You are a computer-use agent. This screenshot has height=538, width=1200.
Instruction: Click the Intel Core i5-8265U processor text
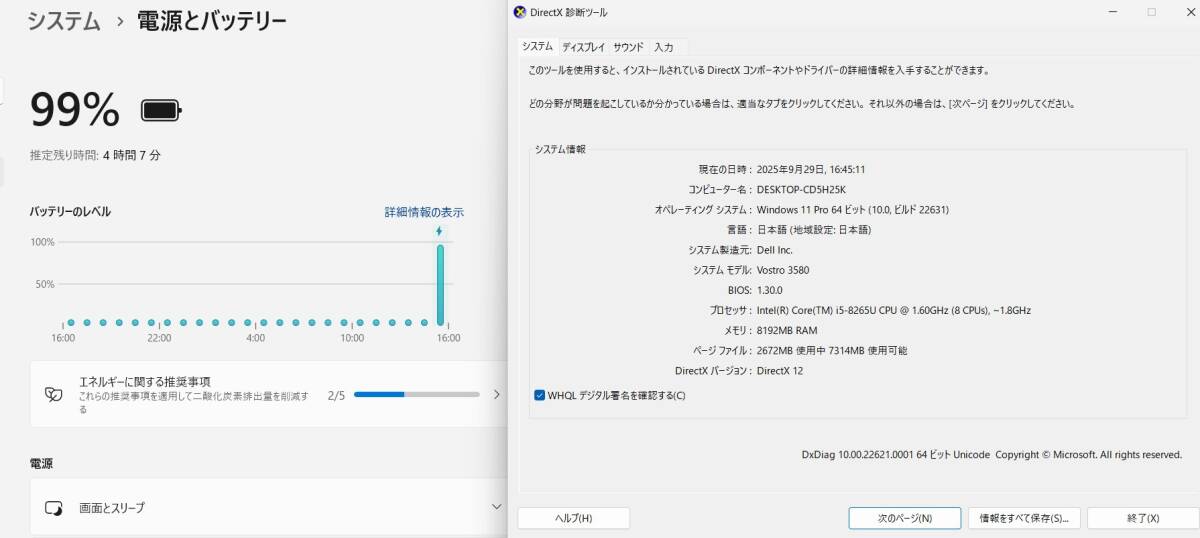tap(894, 310)
